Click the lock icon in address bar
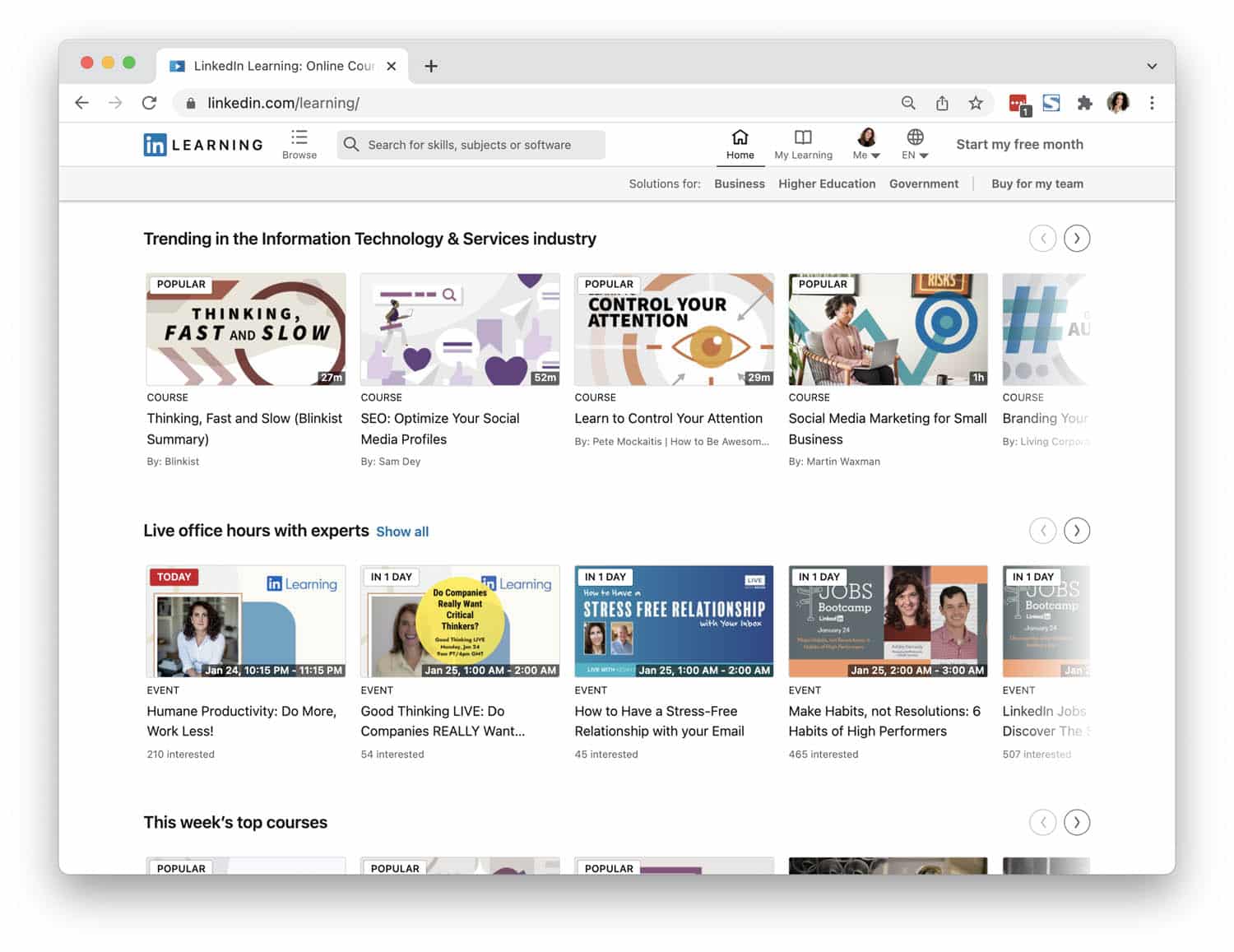The image size is (1234, 952). click(191, 103)
